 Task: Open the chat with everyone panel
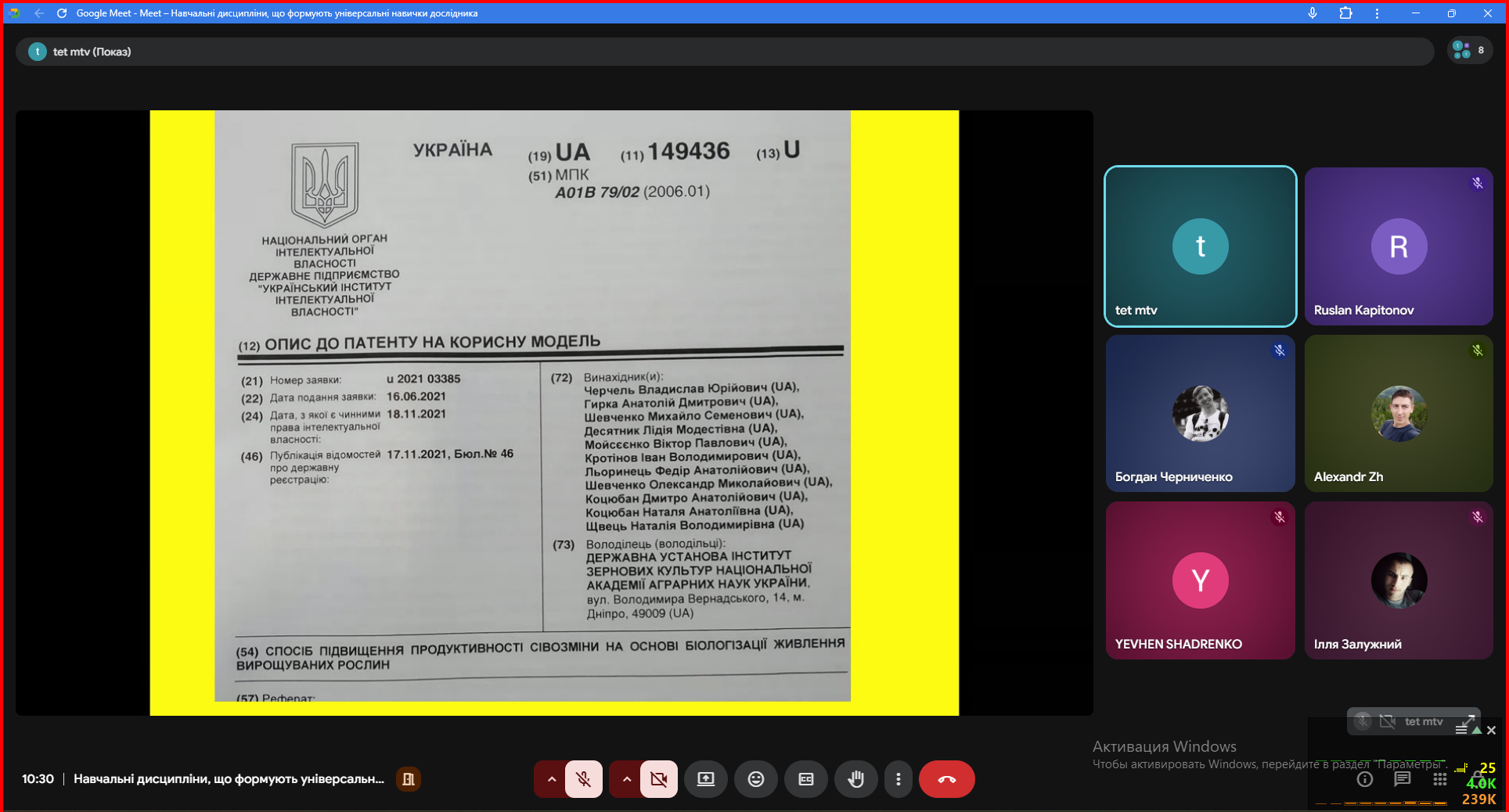click(x=1403, y=779)
